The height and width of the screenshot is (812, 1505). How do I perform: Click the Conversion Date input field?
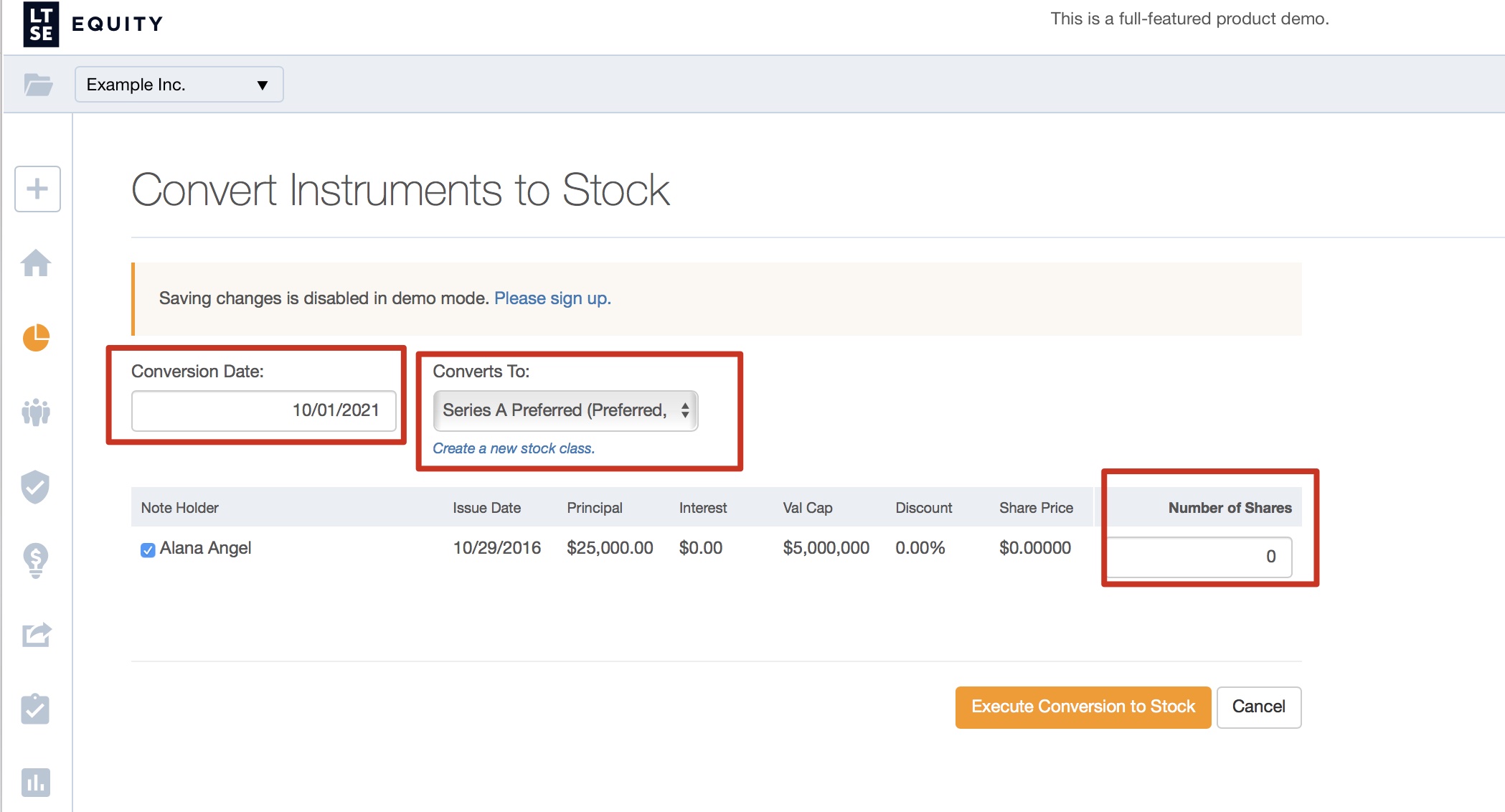click(x=263, y=410)
